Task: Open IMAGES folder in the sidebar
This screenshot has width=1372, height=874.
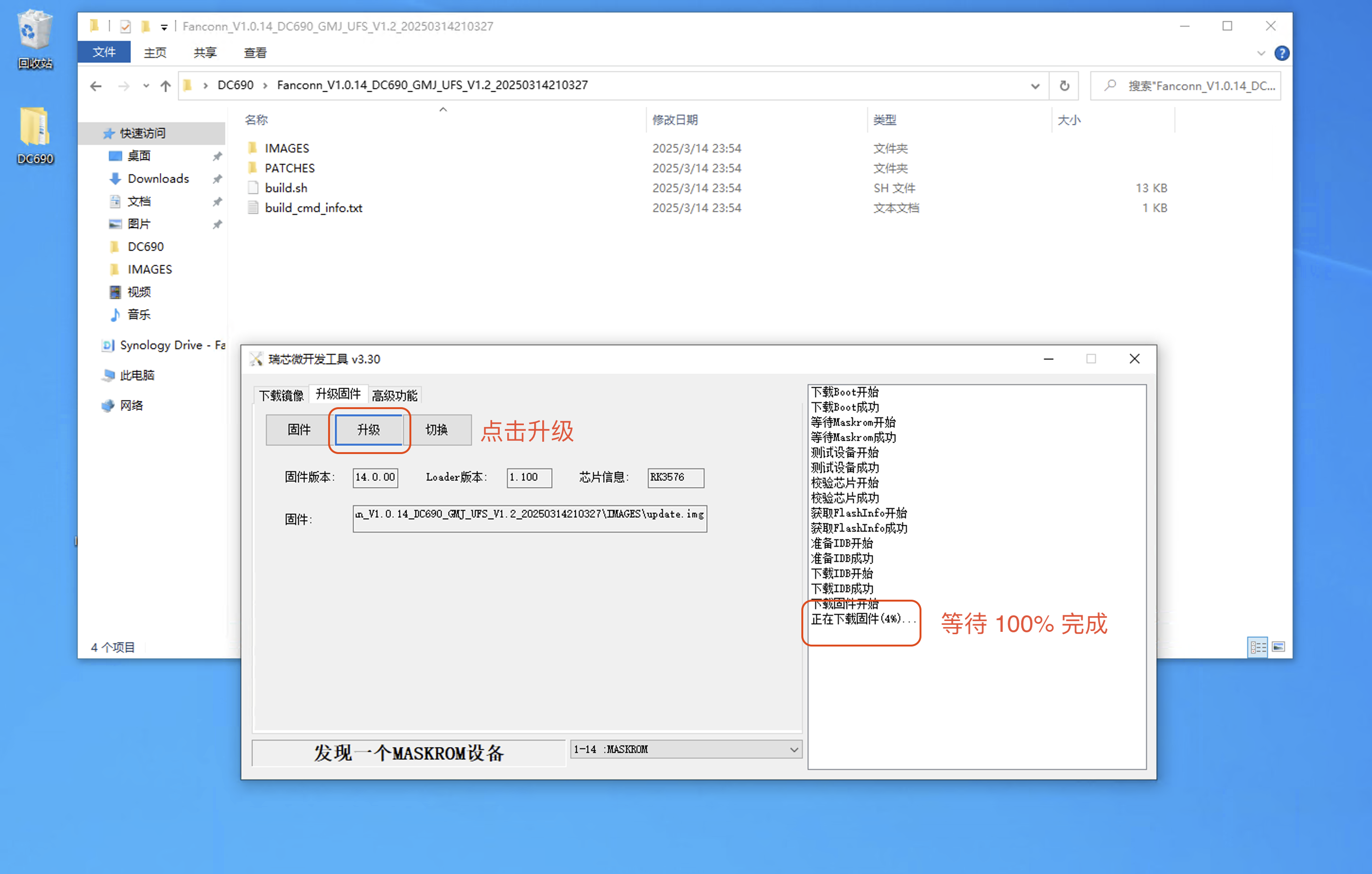Action: [x=149, y=269]
